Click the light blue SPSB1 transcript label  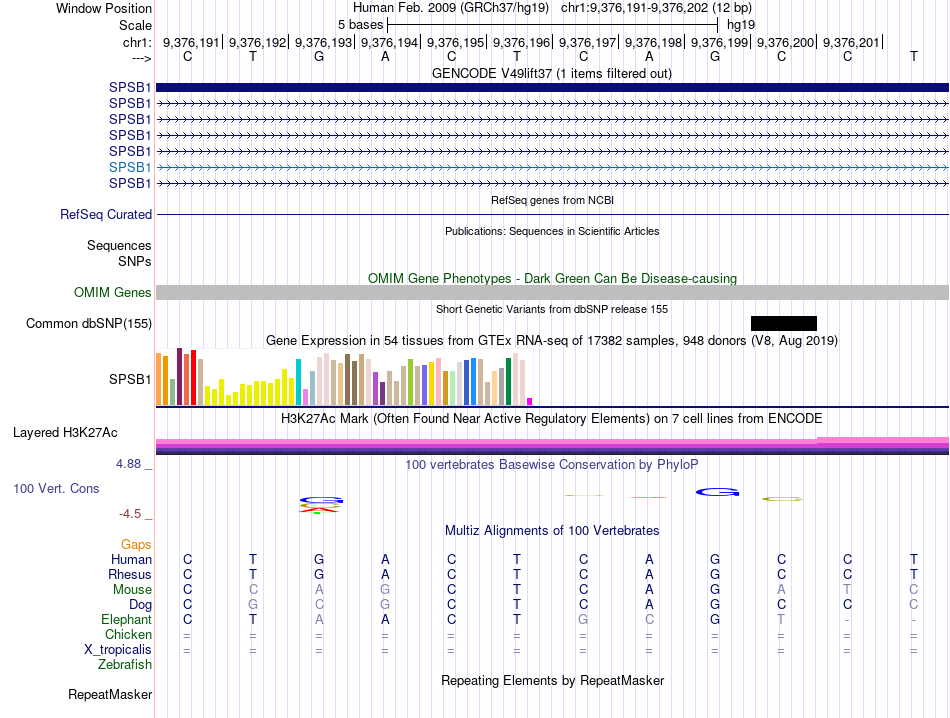point(130,167)
